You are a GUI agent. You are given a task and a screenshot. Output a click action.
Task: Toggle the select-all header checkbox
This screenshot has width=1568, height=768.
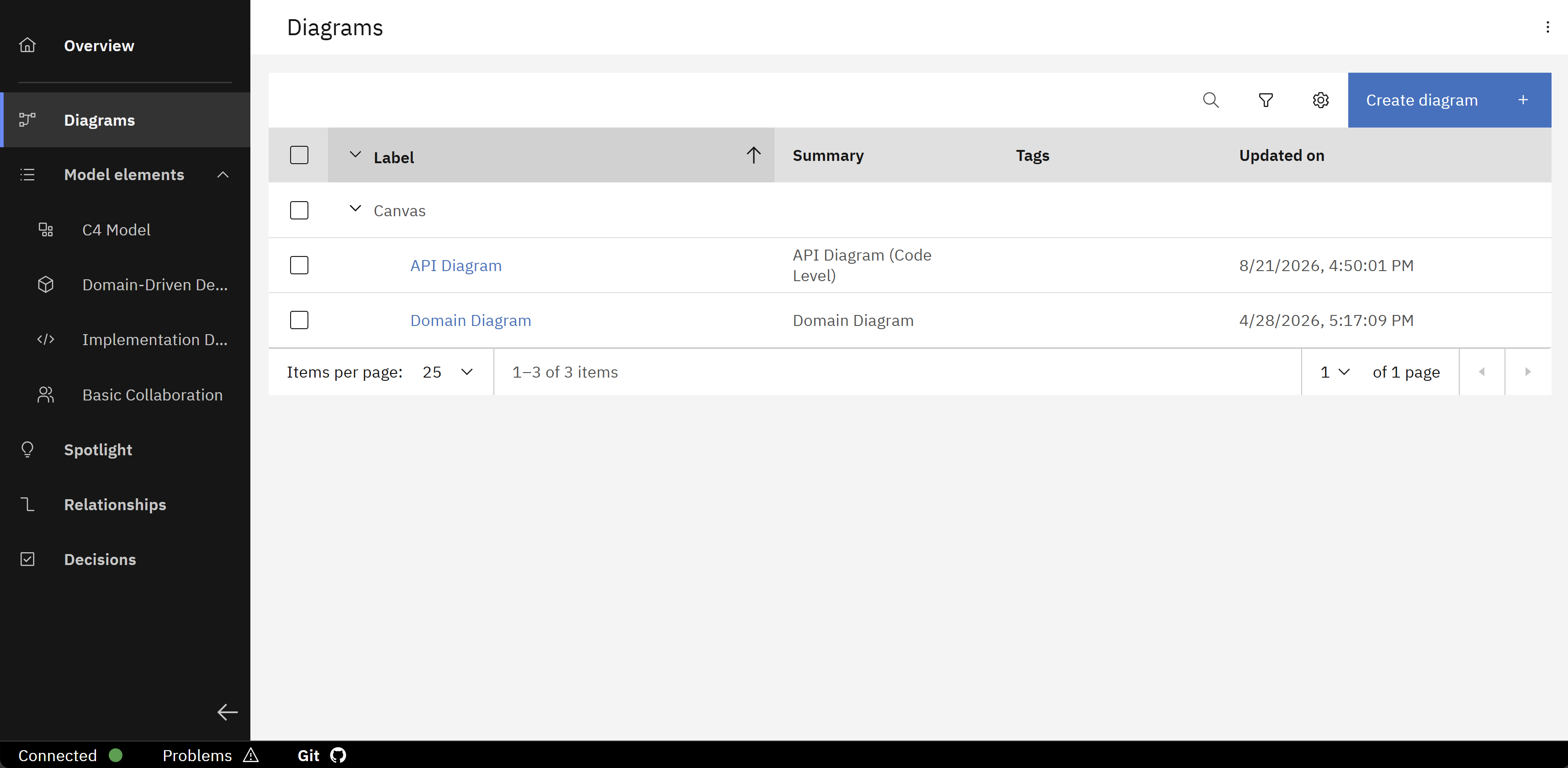pos(299,155)
